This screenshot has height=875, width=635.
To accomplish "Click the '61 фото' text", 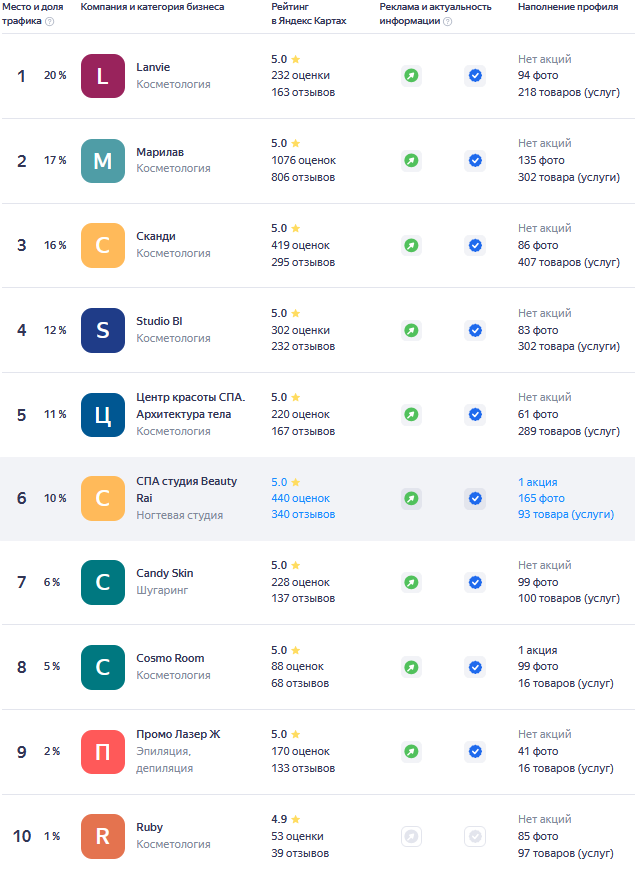I will (x=538, y=415).
